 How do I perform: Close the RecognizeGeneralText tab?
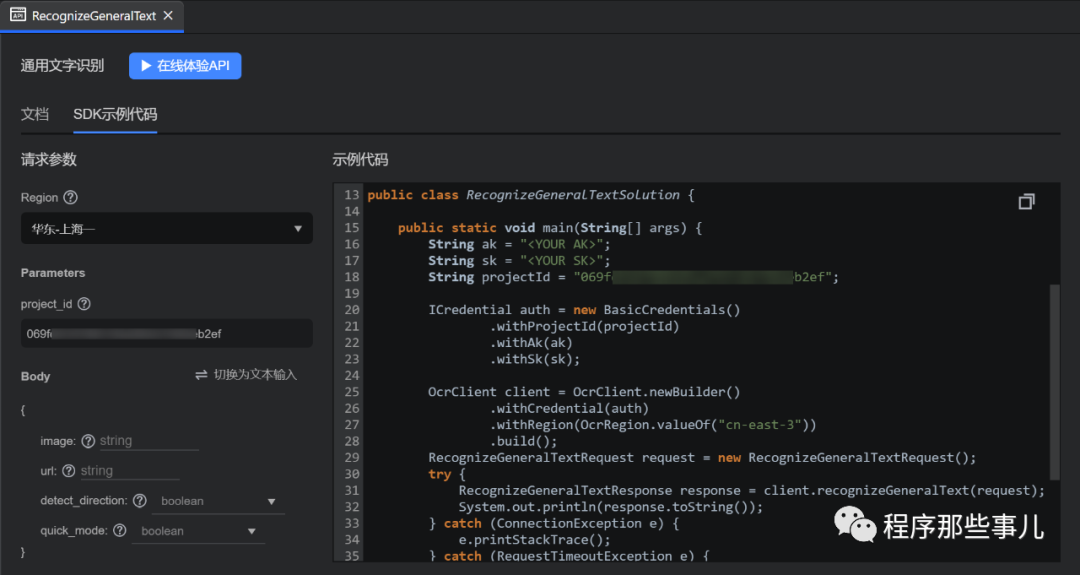click(168, 15)
